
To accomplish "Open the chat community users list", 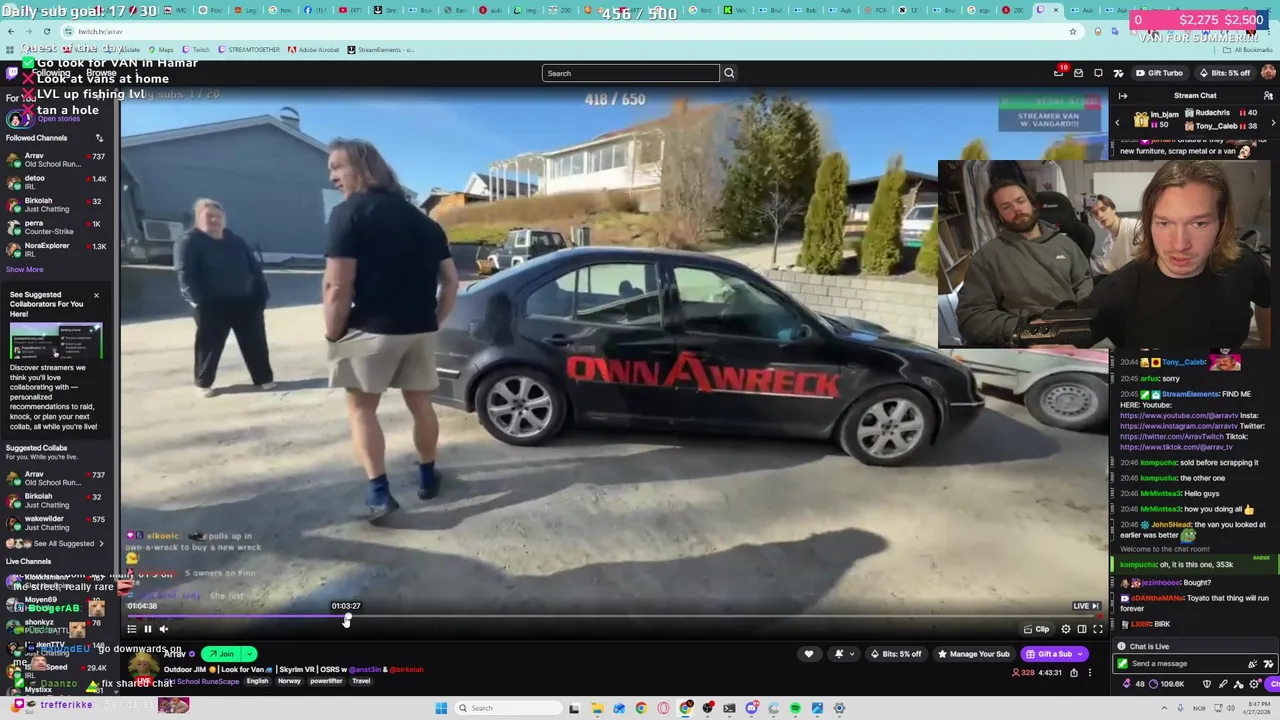I will (x=1268, y=96).
